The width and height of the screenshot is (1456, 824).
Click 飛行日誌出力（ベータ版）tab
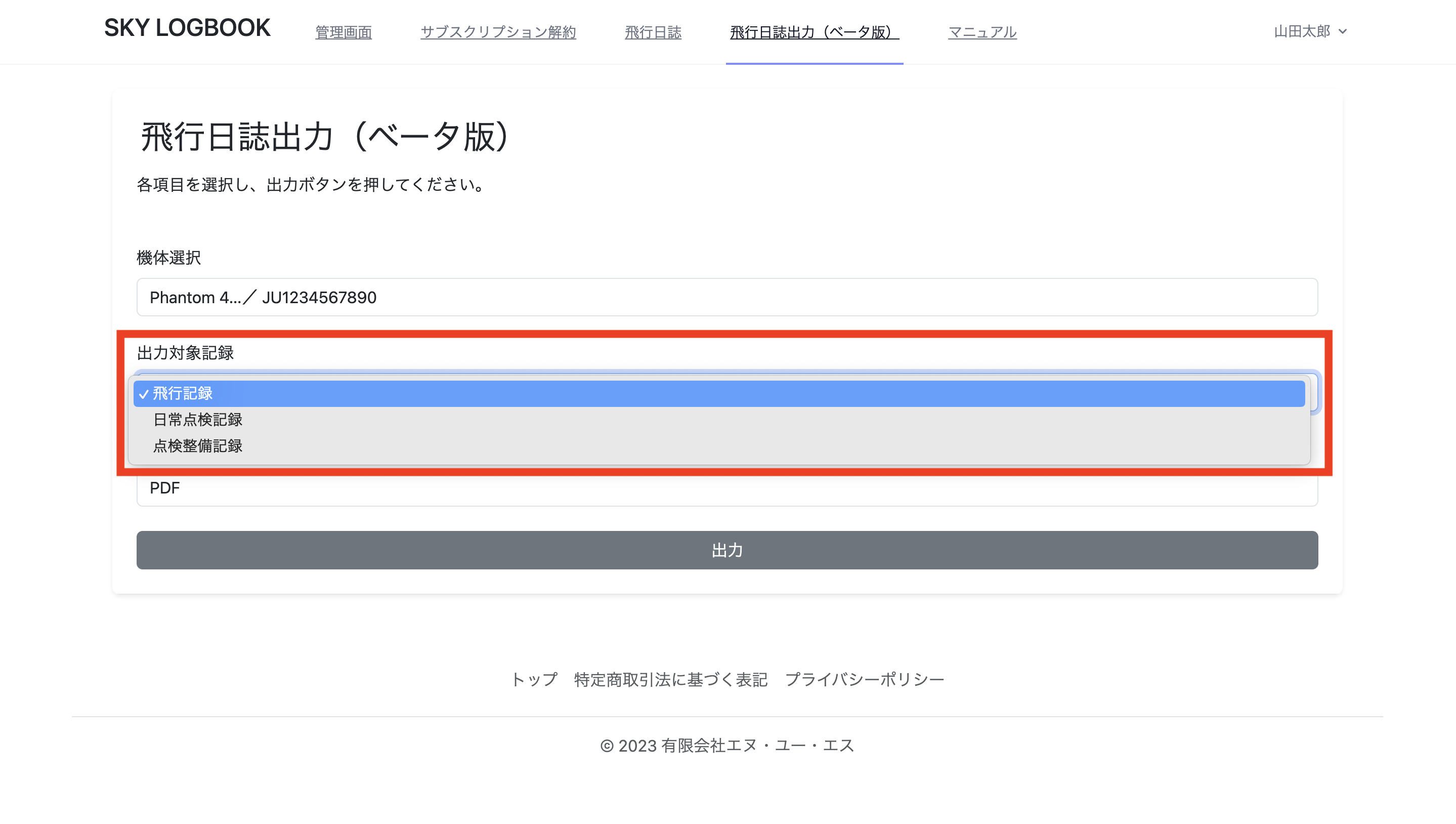click(x=814, y=32)
